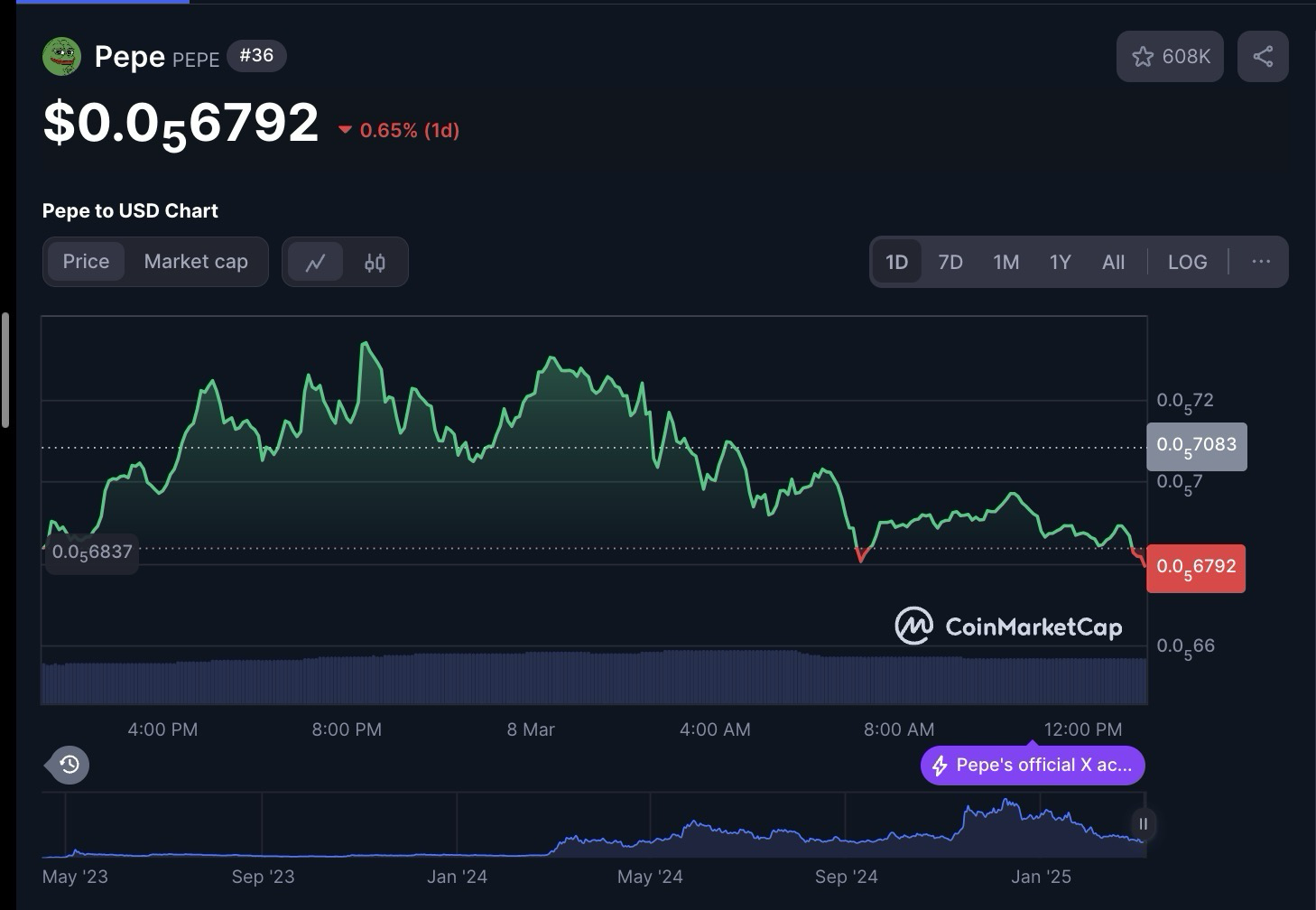Set the chart range to 1D
The height and width of the screenshot is (910, 1316).
[896, 262]
